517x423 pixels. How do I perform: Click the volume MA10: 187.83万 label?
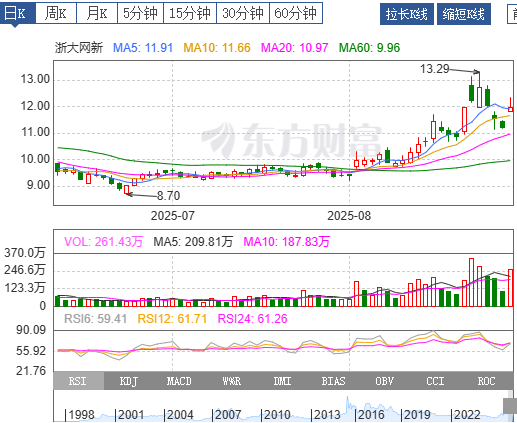click(x=287, y=242)
